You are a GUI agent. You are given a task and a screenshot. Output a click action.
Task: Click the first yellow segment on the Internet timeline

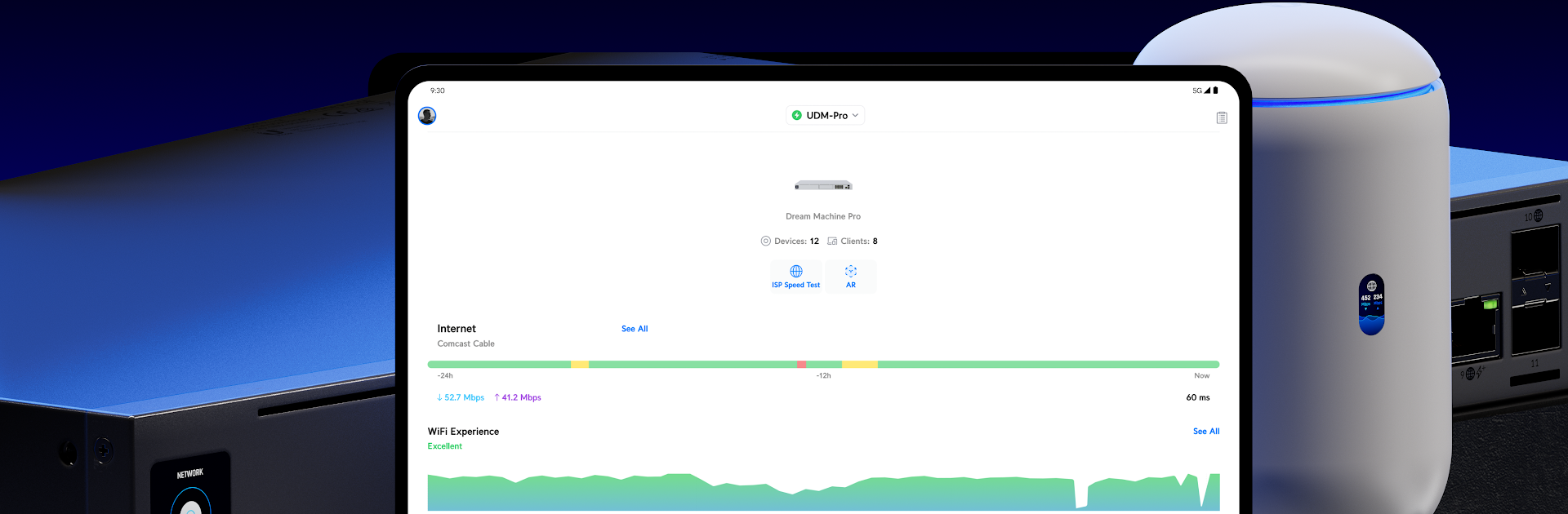pyautogui.click(x=580, y=365)
